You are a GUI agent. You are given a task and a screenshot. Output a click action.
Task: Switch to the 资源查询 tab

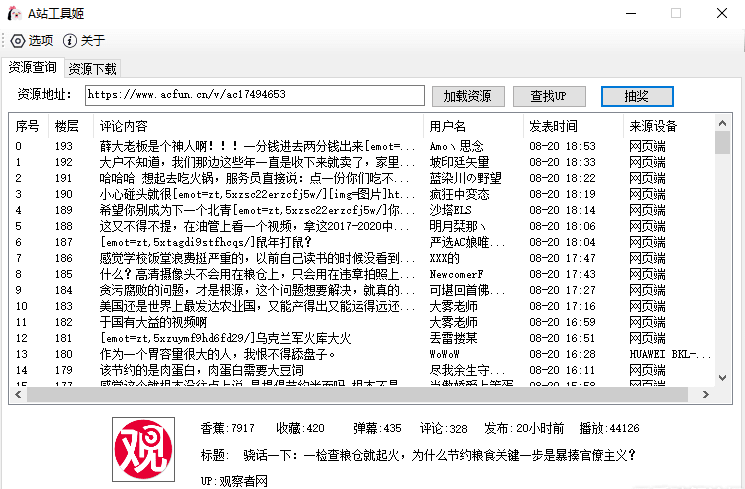point(32,67)
